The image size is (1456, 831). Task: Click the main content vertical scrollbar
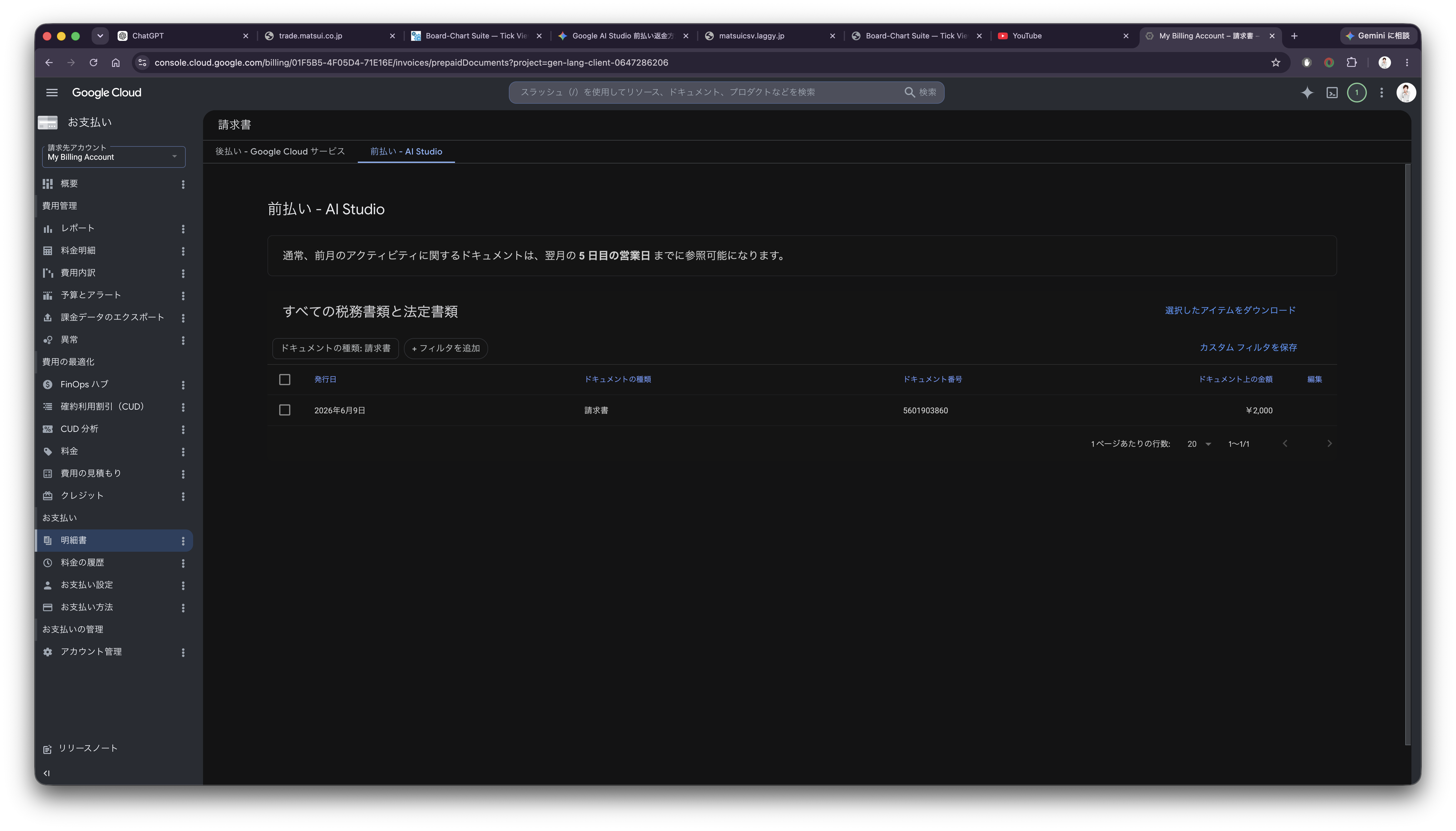(1407, 454)
